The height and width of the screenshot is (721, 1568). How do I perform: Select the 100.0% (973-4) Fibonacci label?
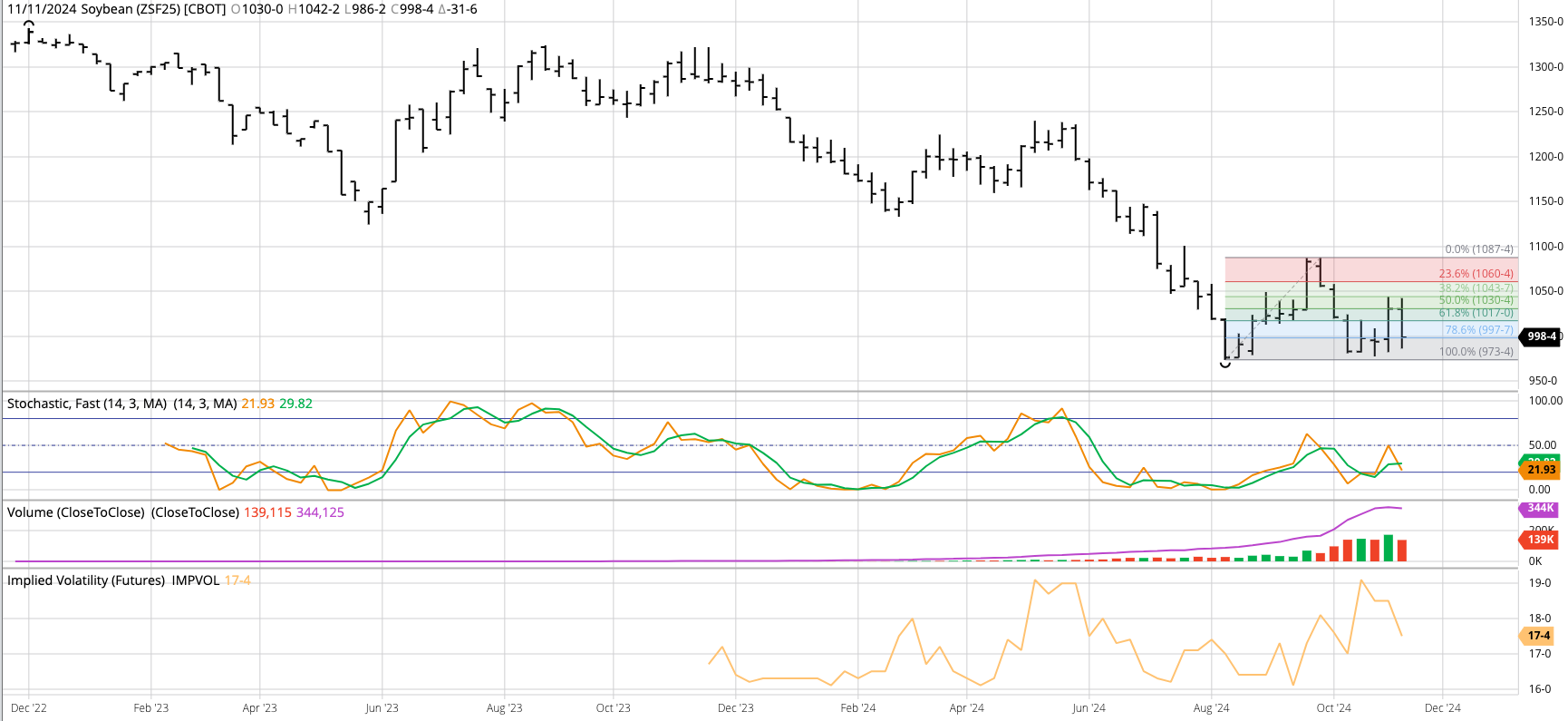(x=1476, y=352)
